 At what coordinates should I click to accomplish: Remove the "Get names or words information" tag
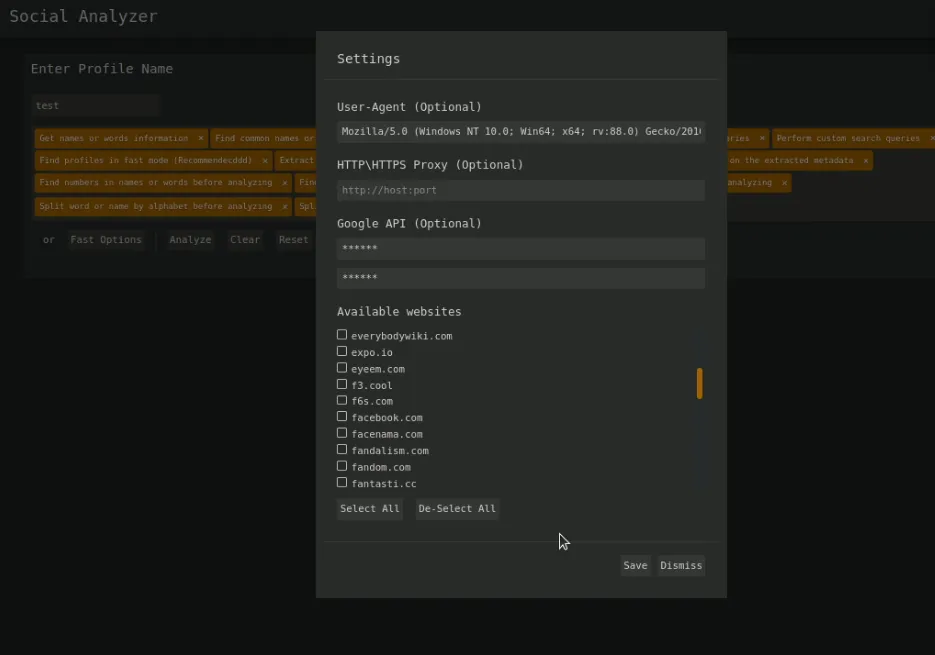(200, 139)
